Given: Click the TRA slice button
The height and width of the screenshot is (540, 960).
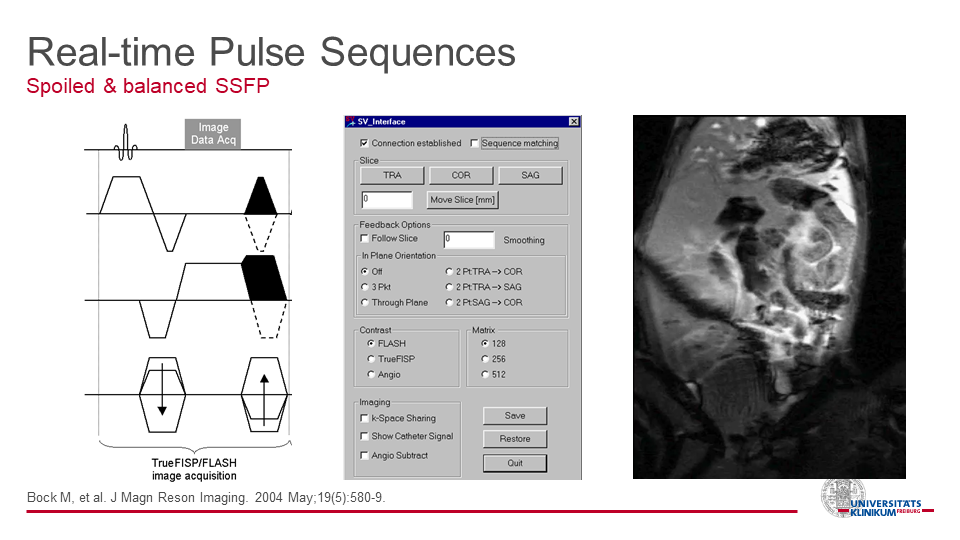Looking at the screenshot, I should pos(392,175).
